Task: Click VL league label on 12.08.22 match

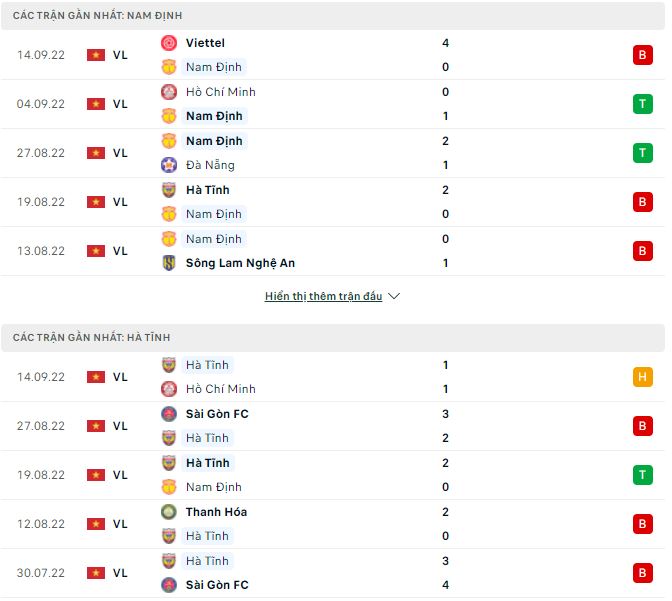Action: (x=120, y=524)
